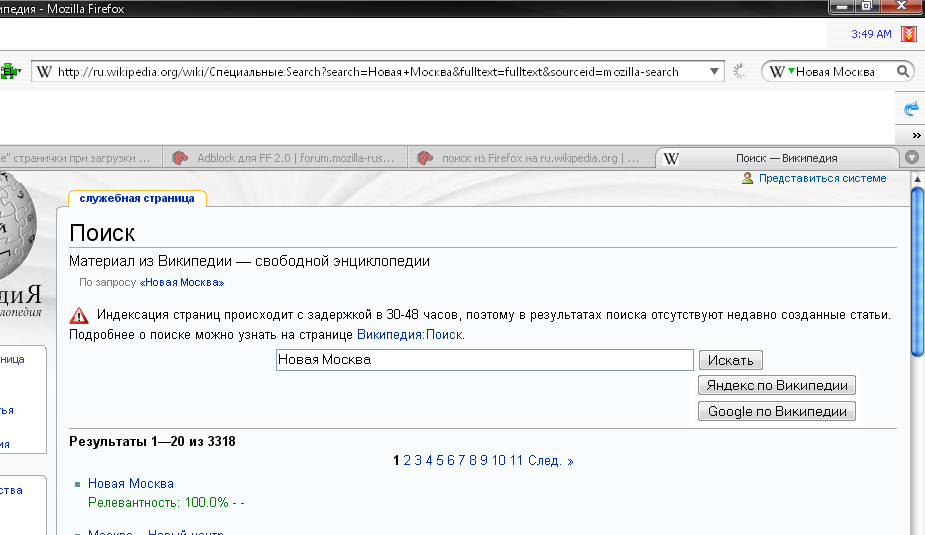Viewport: 925px width, 535px height.
Task: Click the red shield icon near the clock
Action: pos(908,34)
